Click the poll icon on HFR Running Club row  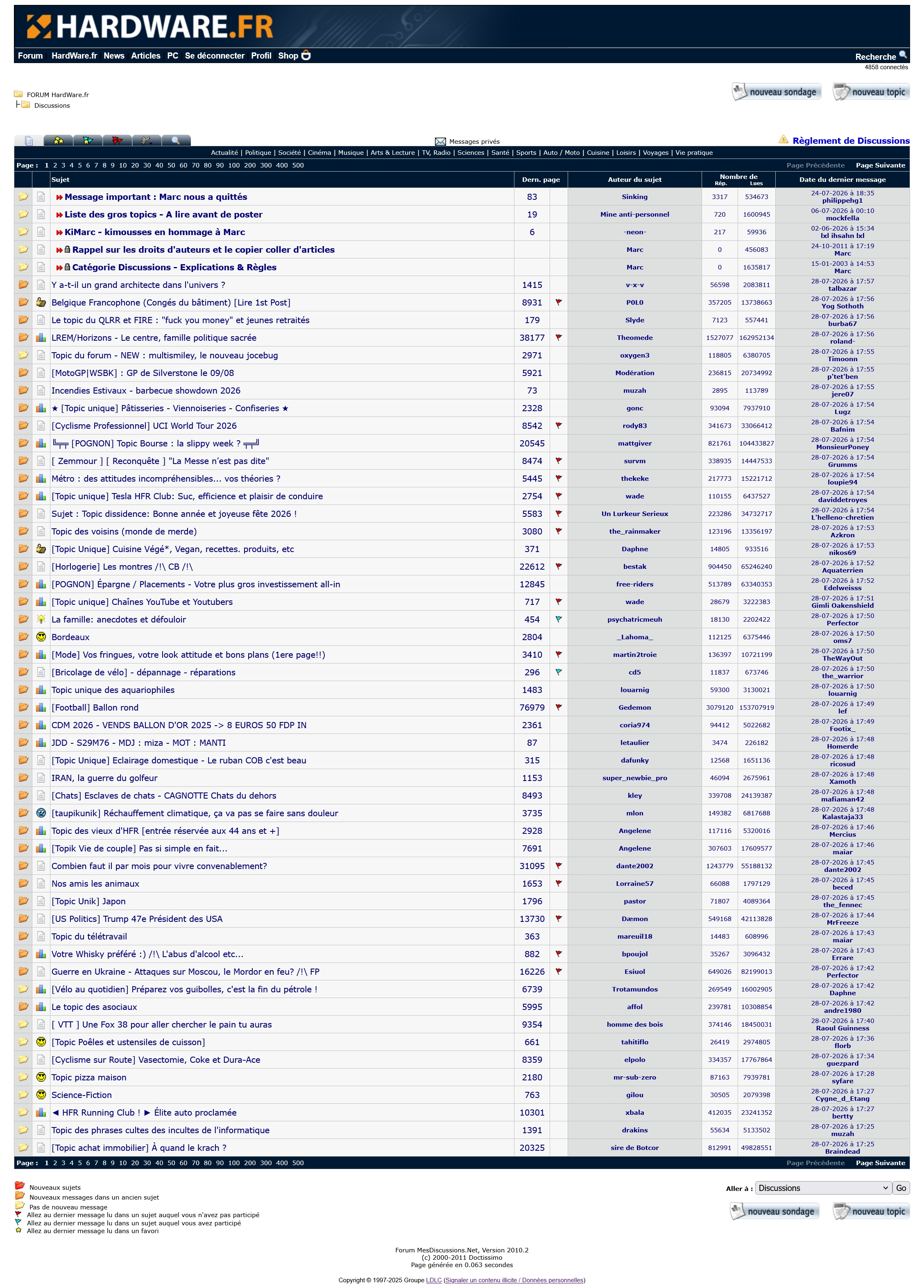pos(41,1112)
